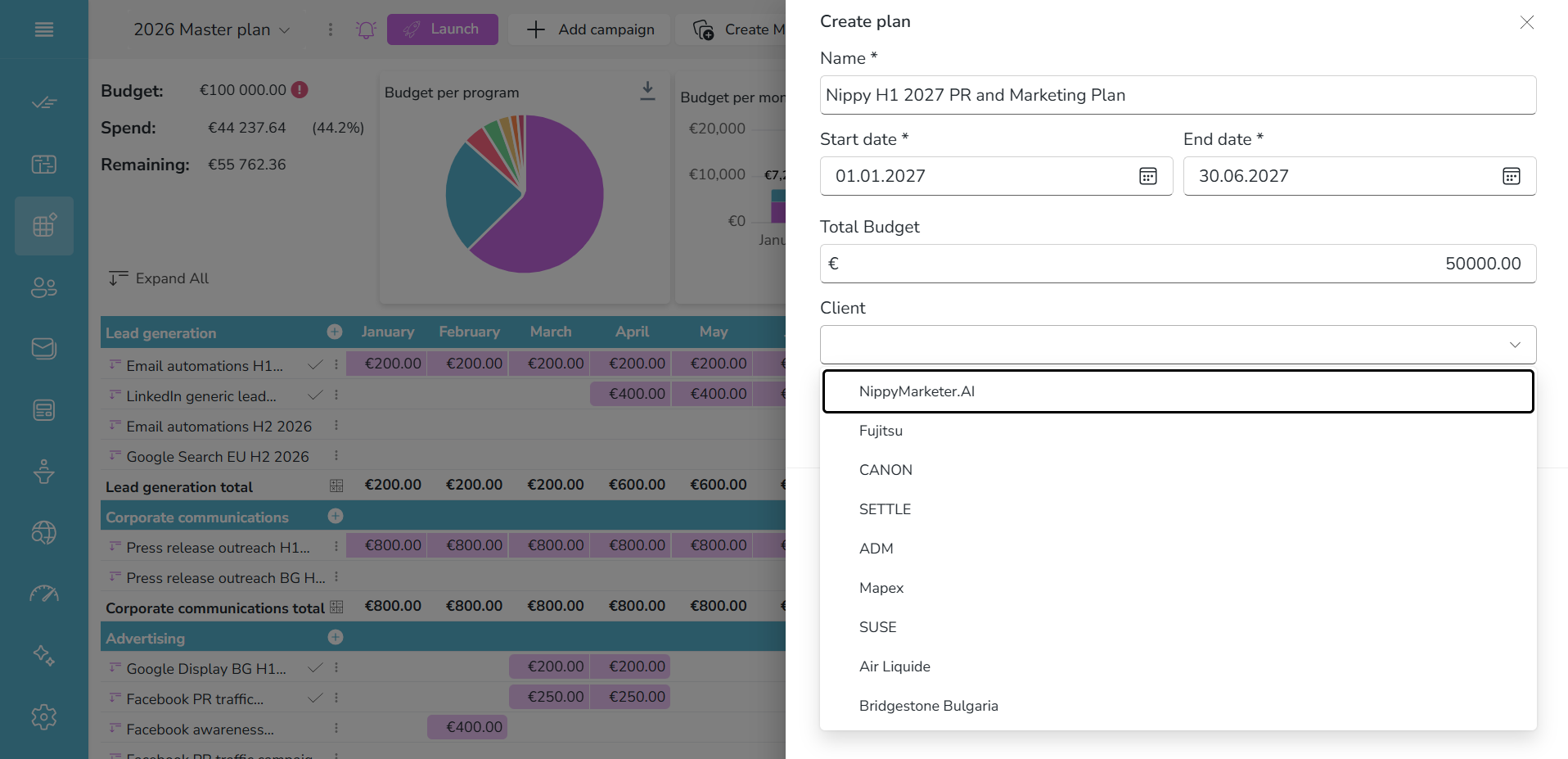Open the Lead generation total calculator icon
1568x759 pixels.
click(336, 486)
